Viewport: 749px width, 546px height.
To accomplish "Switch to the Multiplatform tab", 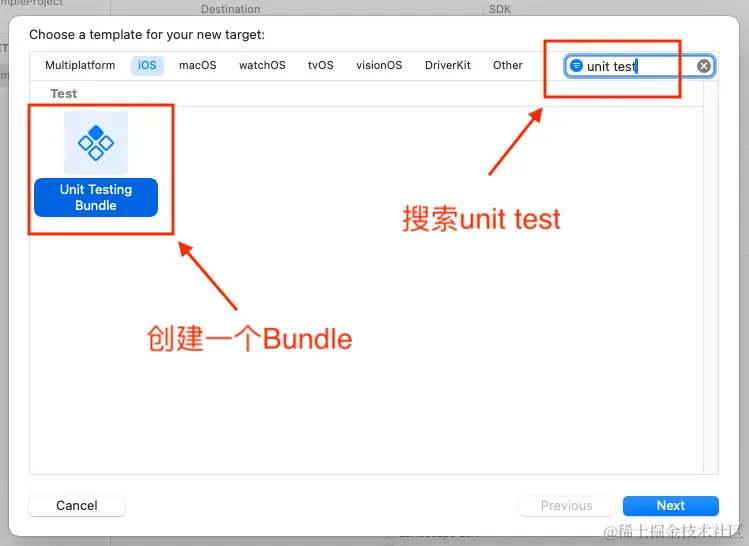I will pos(80,65).
